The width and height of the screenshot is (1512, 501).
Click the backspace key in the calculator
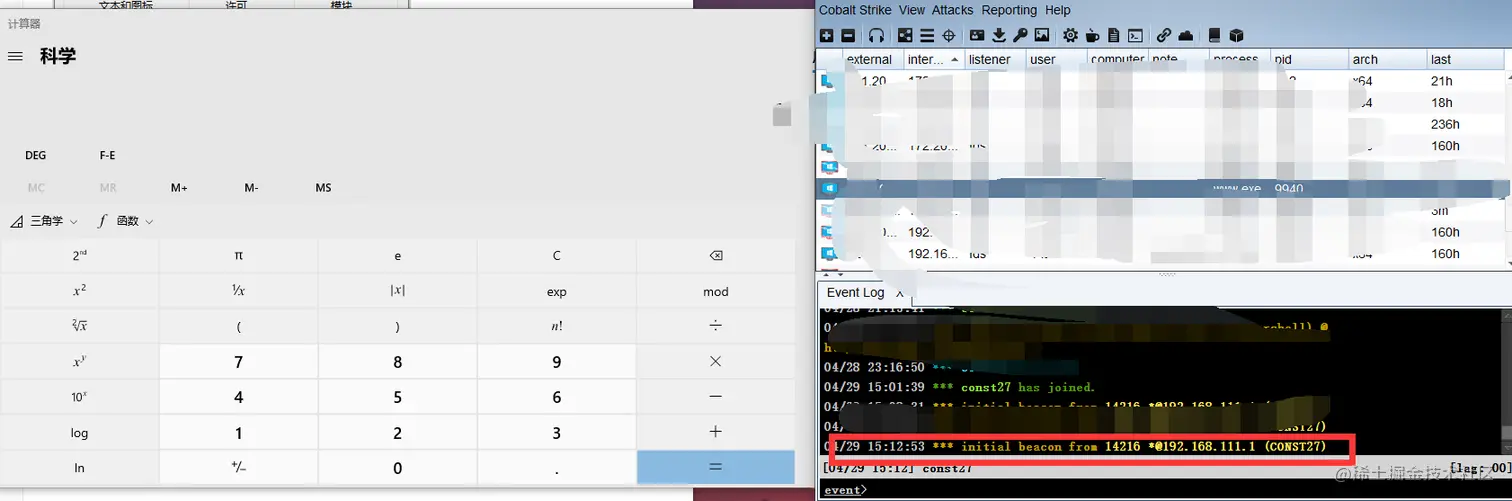[x=715, y=256]
